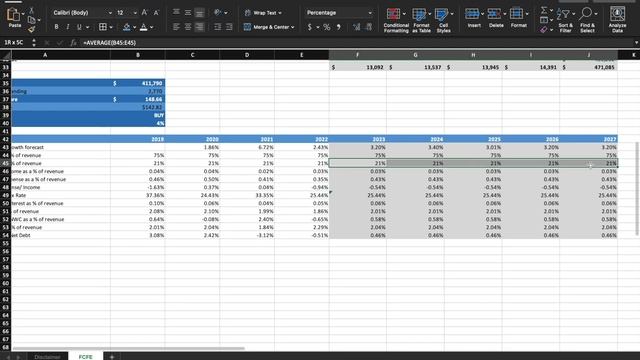Image resolution: width=640 pixels, height=360 pixels.
Task: Toggle italic formatting
Action: click(67, 27)
